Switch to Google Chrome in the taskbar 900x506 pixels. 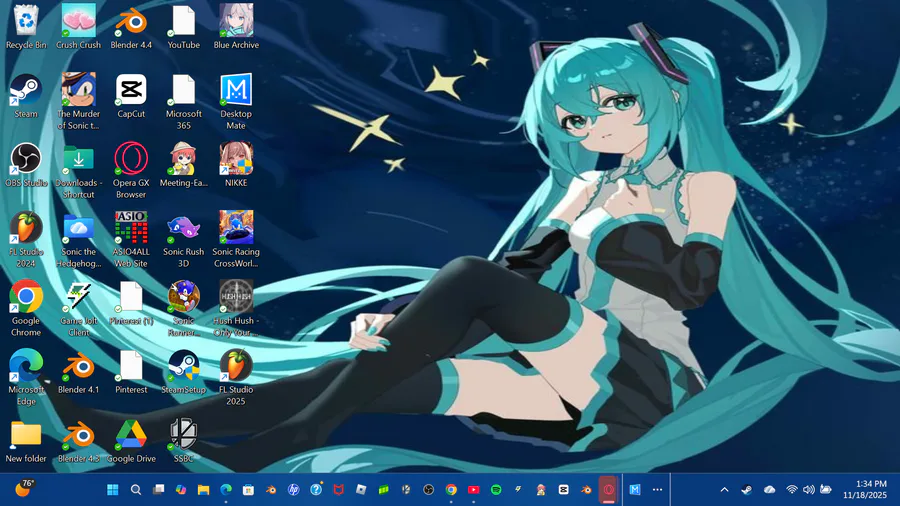[451, 489]
